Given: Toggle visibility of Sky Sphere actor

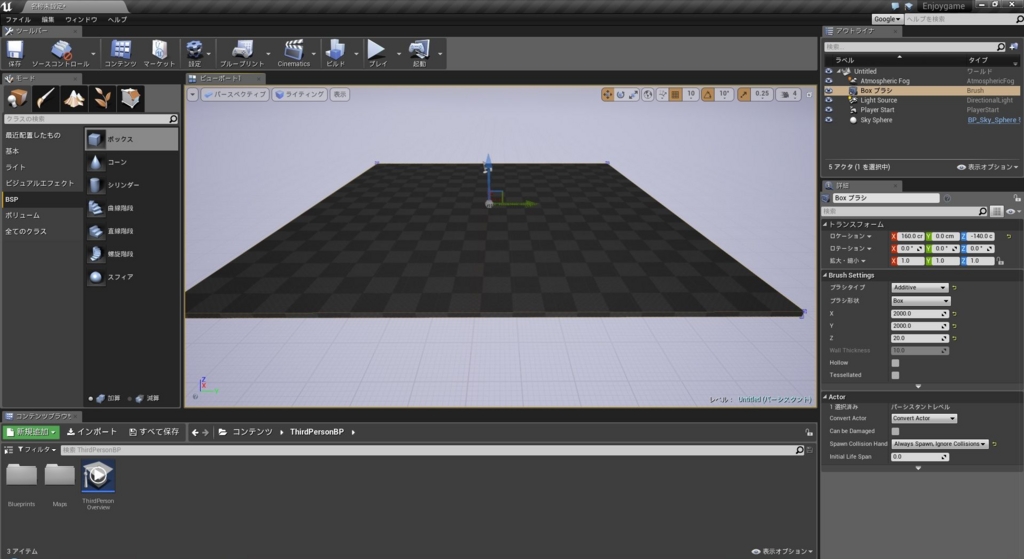Looking at the screenshot, I should pyautogui.click(x=829, y=120).
